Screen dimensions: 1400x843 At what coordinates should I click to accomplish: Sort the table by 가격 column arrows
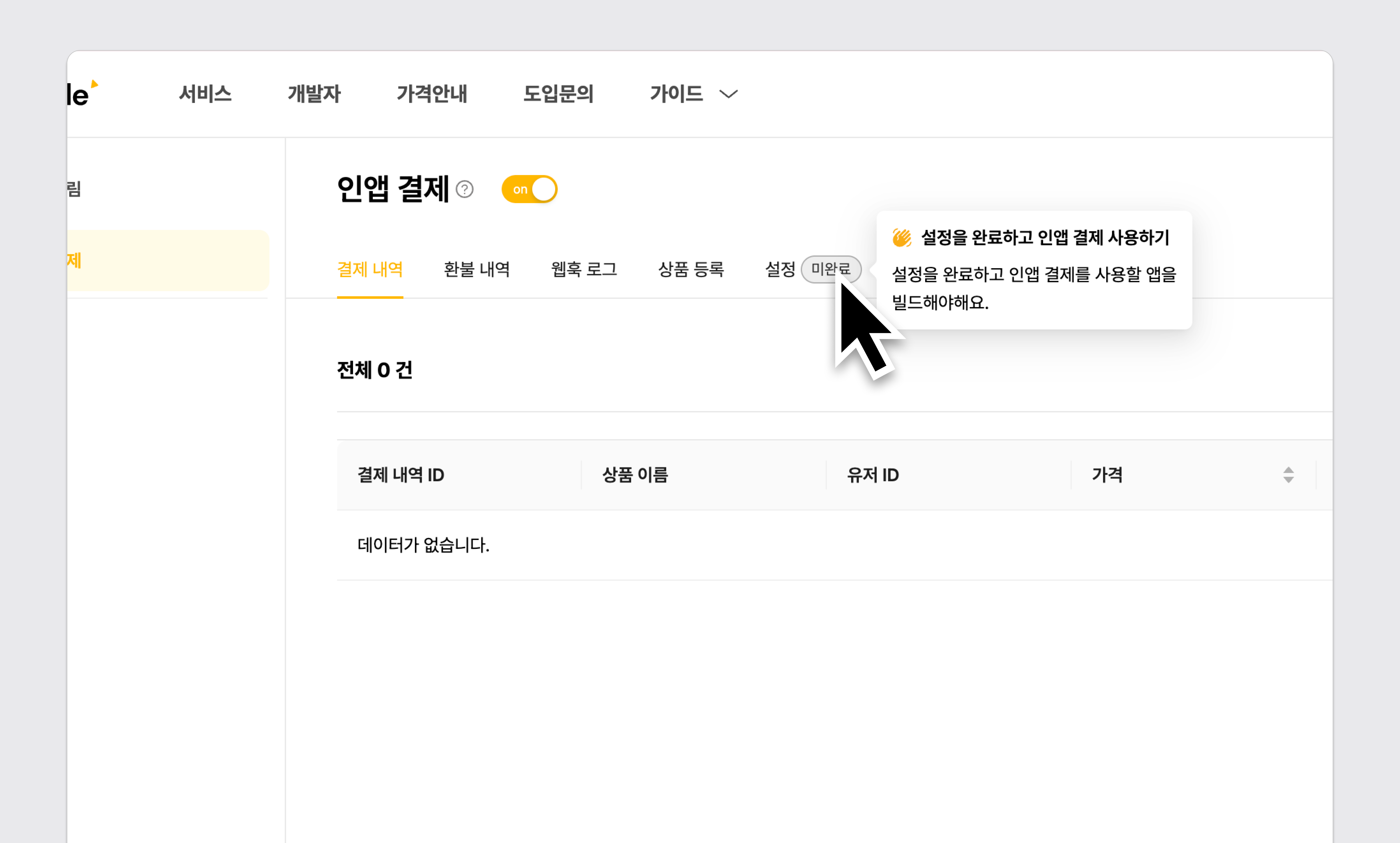tap(1288, 475)
